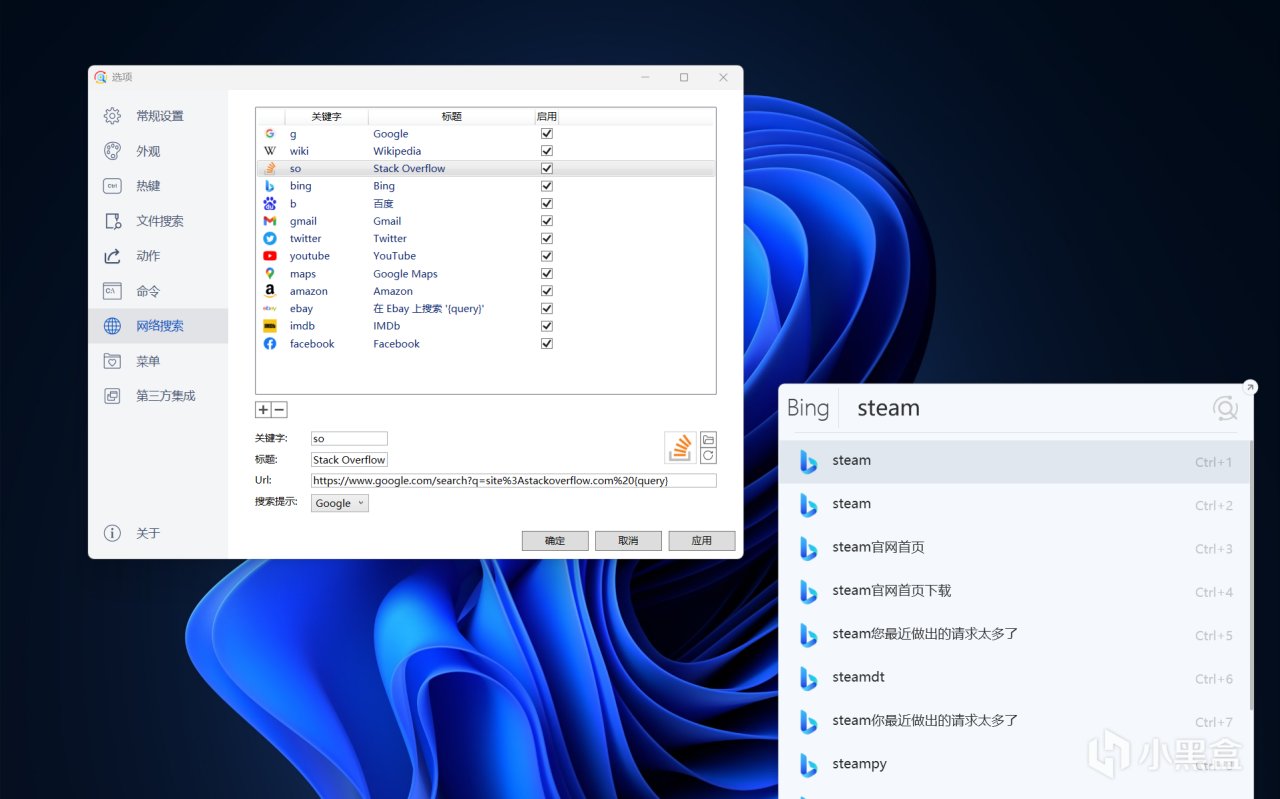
Task: Choose the suggestion steam官网首页
Action: (1013, 548)
